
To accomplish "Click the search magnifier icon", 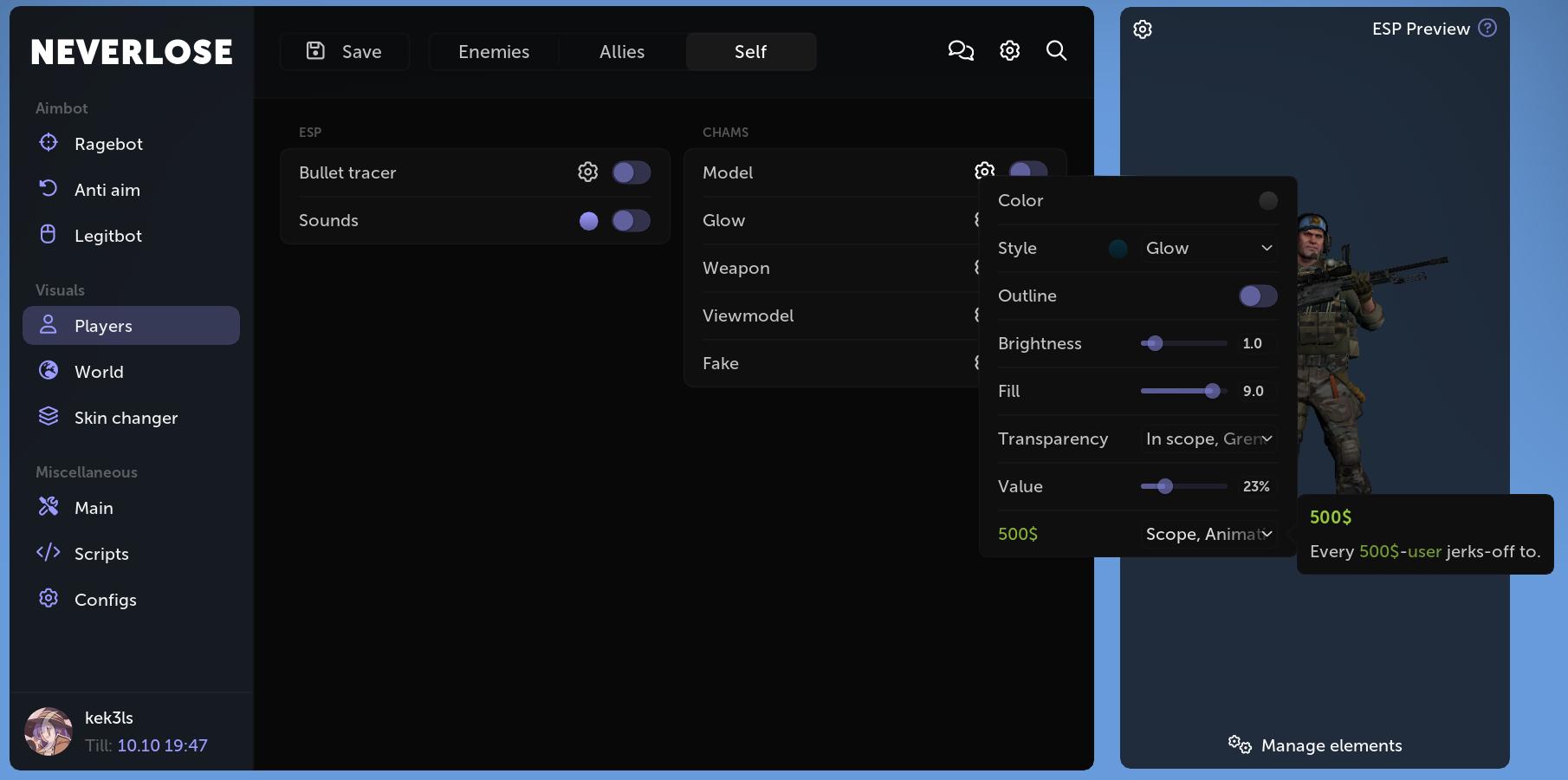I will (1056, 51).
